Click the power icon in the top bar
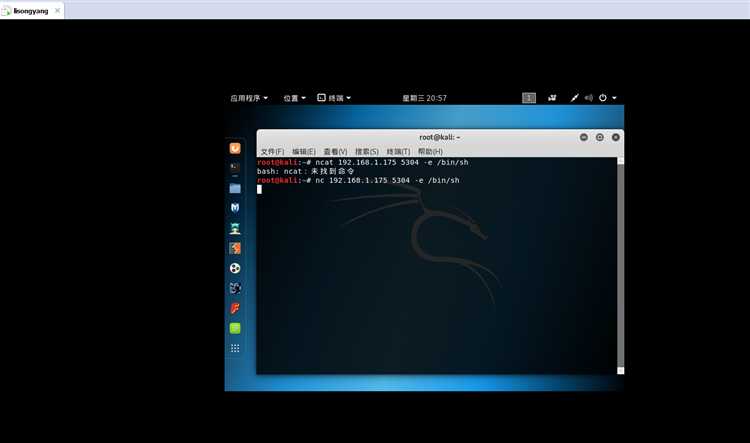 point(603,98)
